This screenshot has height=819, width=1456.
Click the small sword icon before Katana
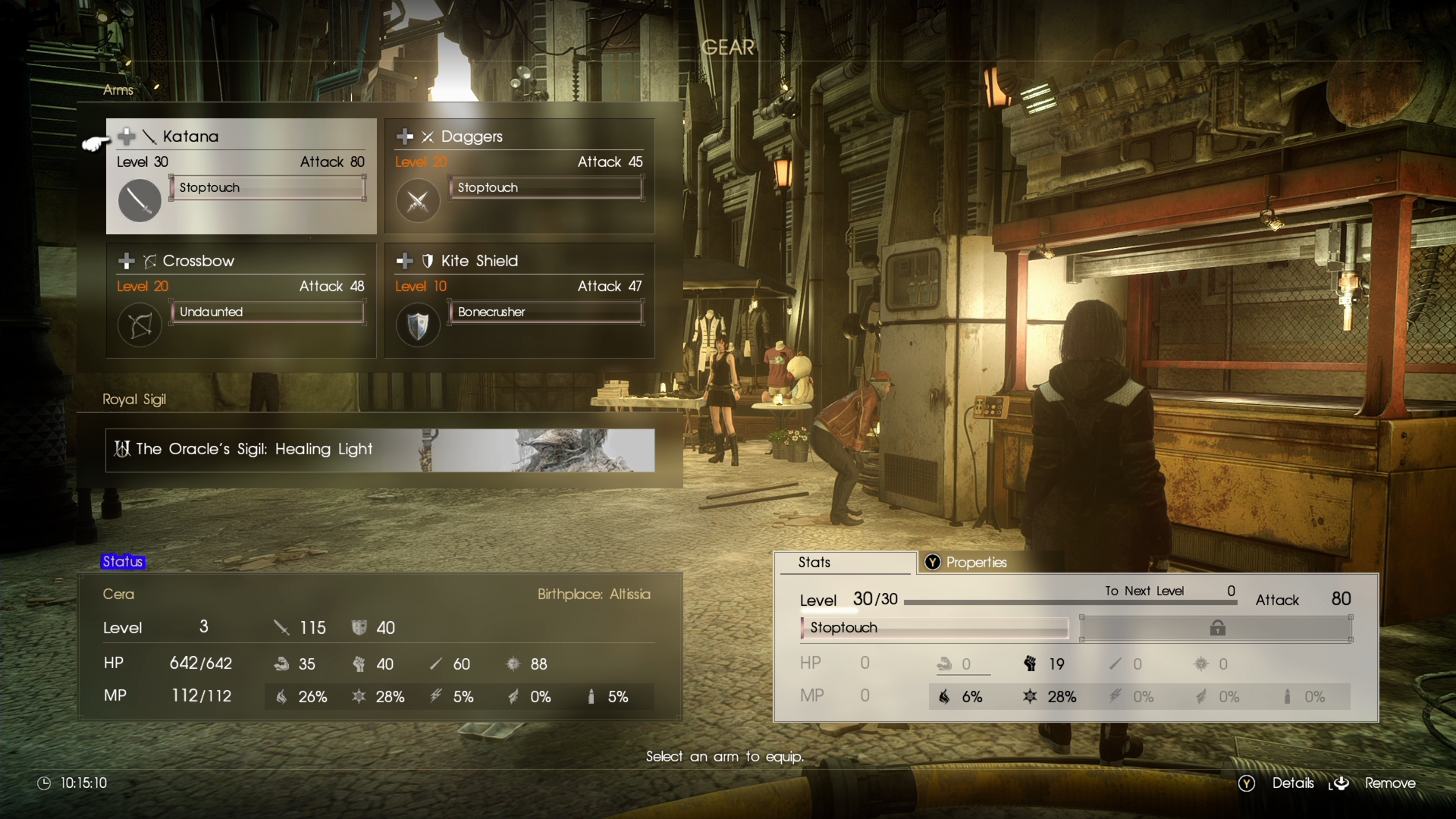149,136
